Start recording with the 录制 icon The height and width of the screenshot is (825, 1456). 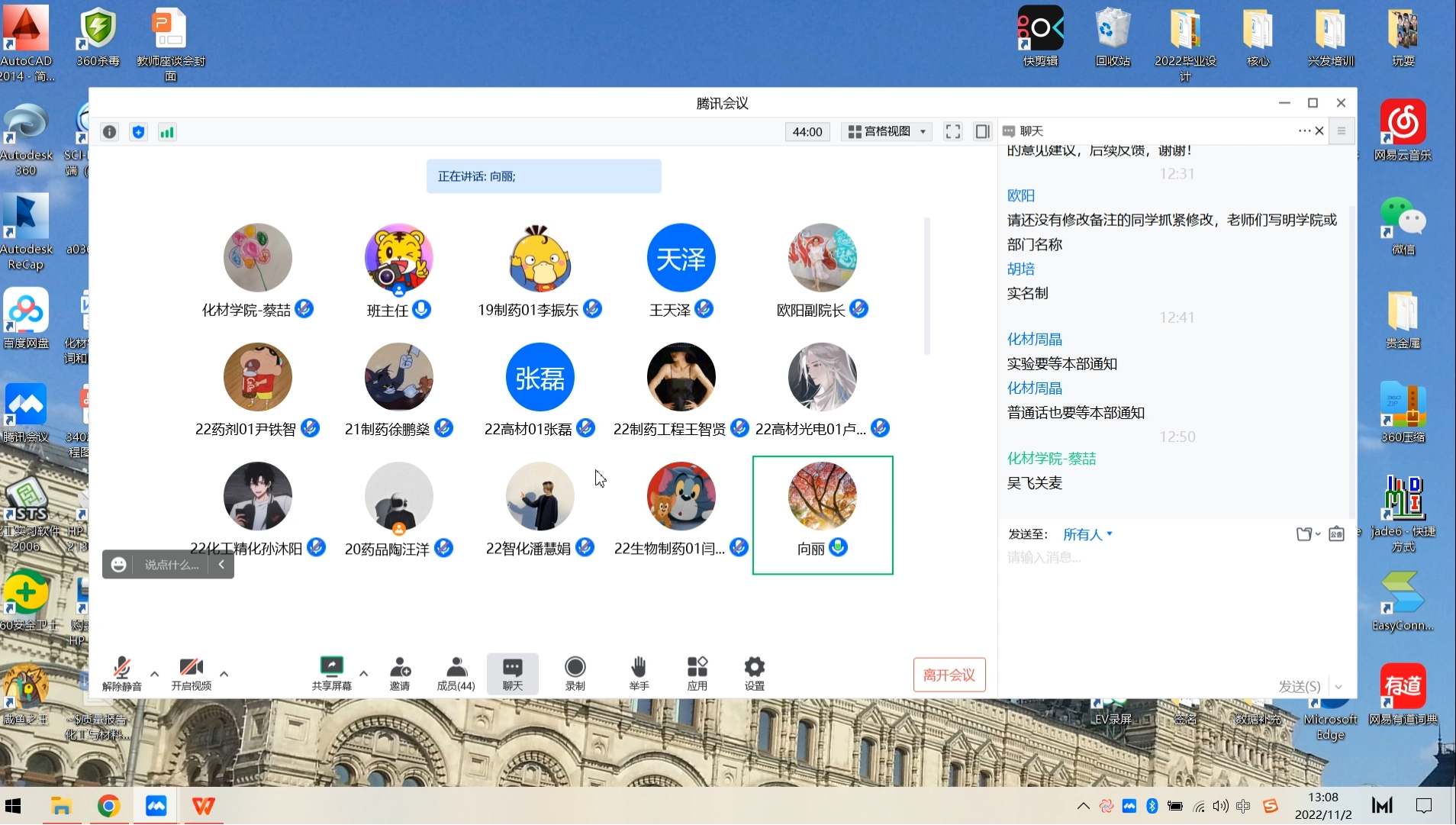tap(575, 673)
